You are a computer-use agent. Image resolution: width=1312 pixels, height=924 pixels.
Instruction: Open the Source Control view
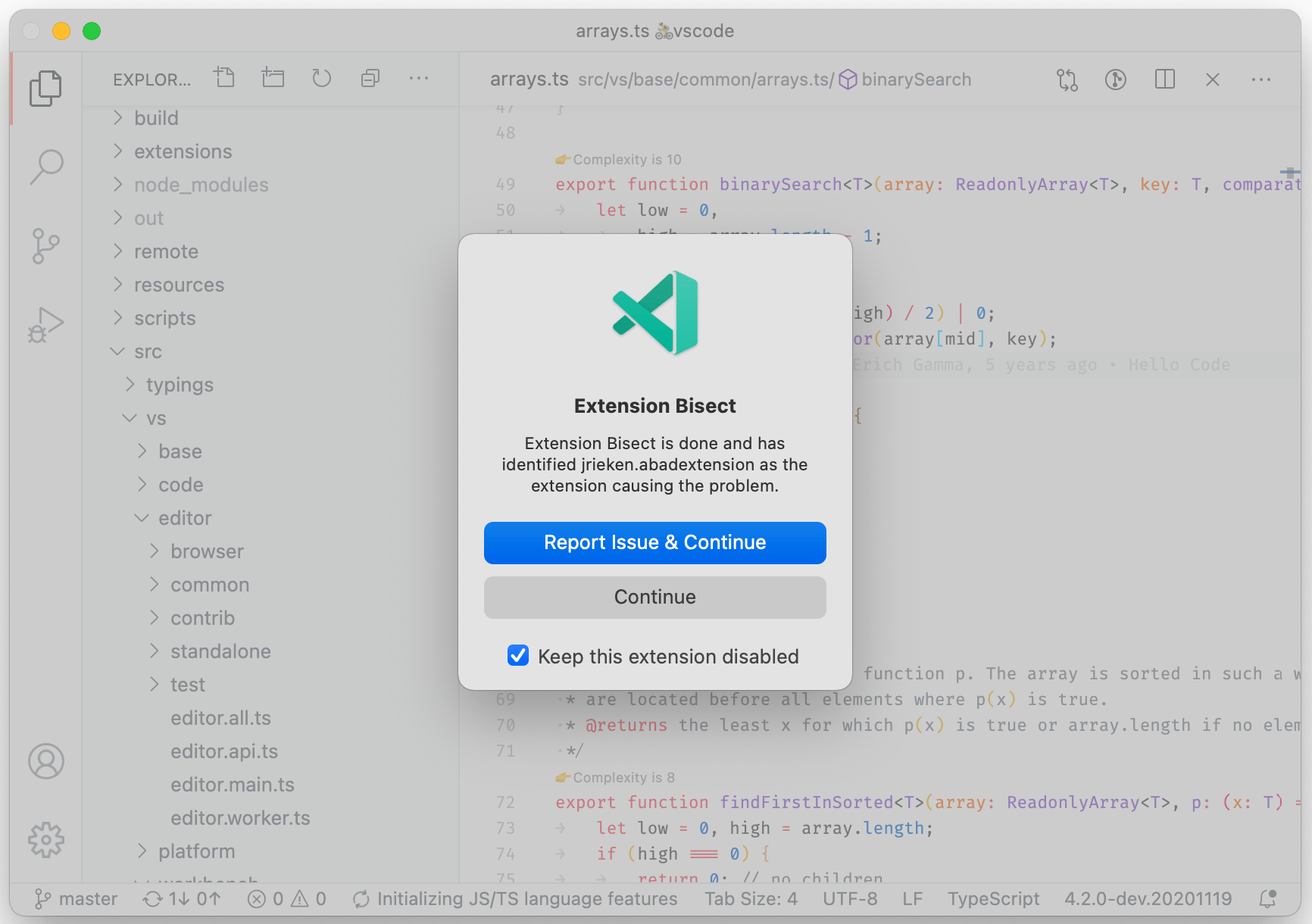[46, 246]
